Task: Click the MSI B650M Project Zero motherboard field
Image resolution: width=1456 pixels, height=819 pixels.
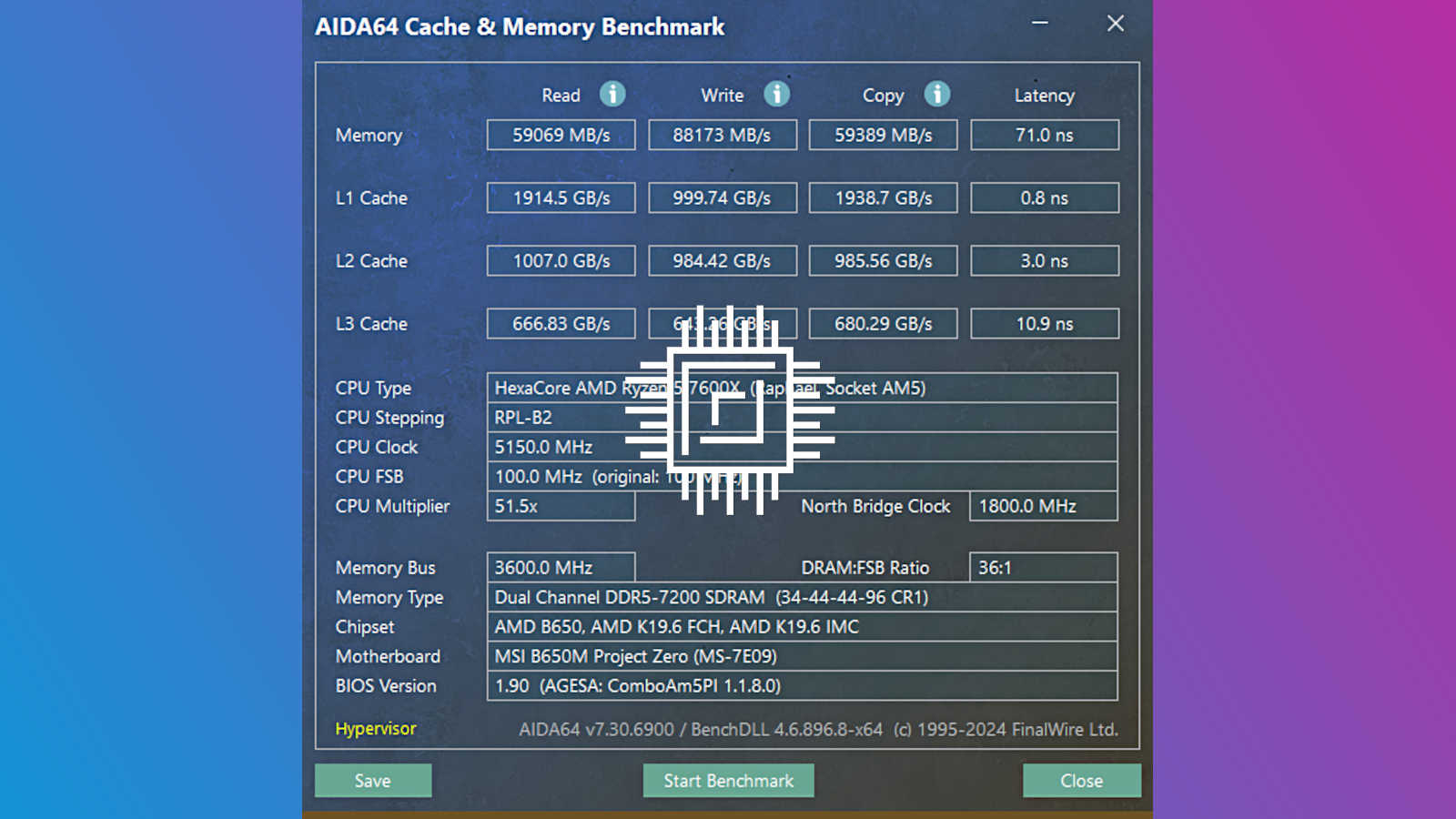Action: click(801, 656)
